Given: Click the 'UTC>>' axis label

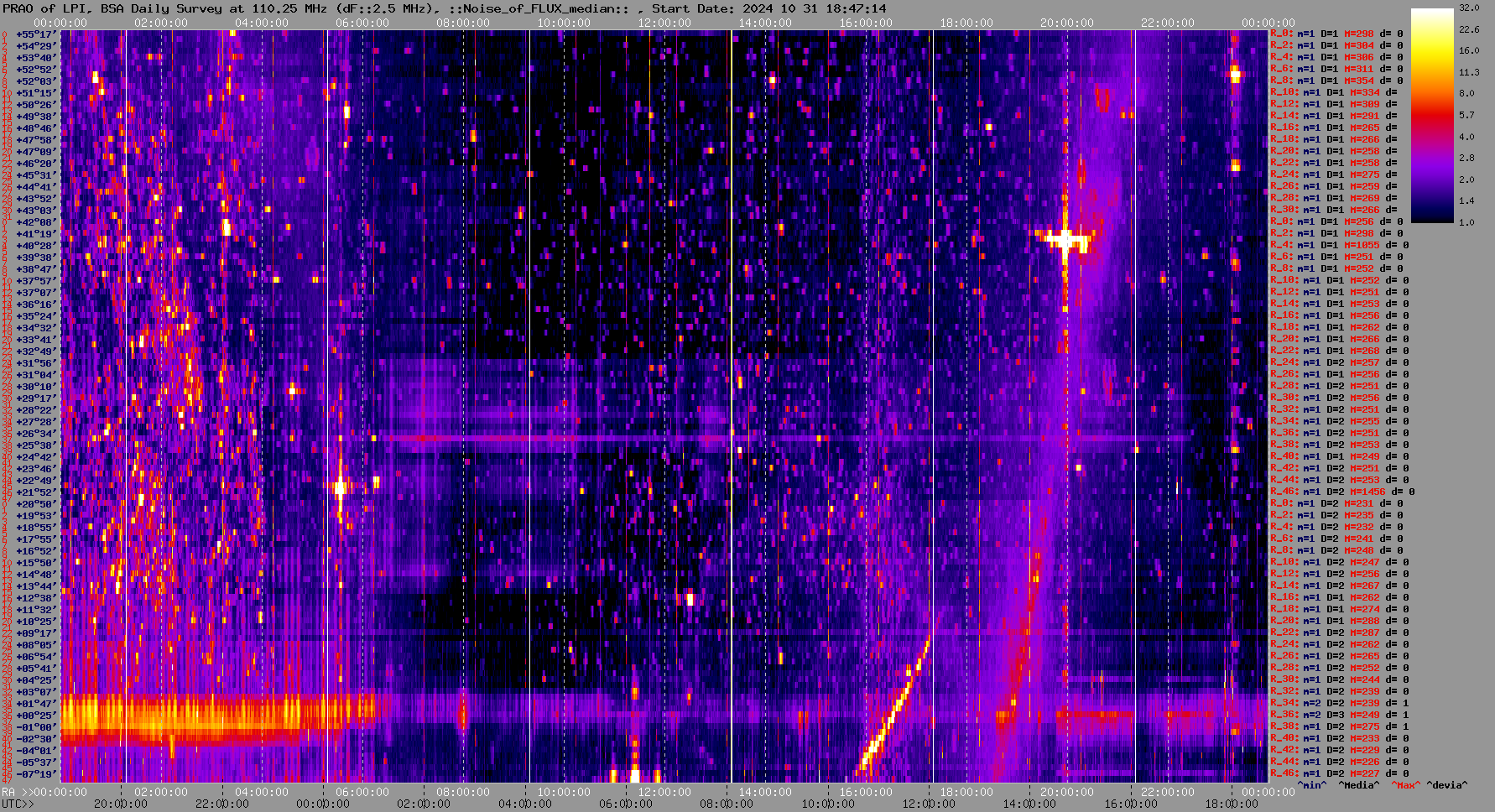Looking at the screenshot, I should pyautogui.click(x=18, y=804).
